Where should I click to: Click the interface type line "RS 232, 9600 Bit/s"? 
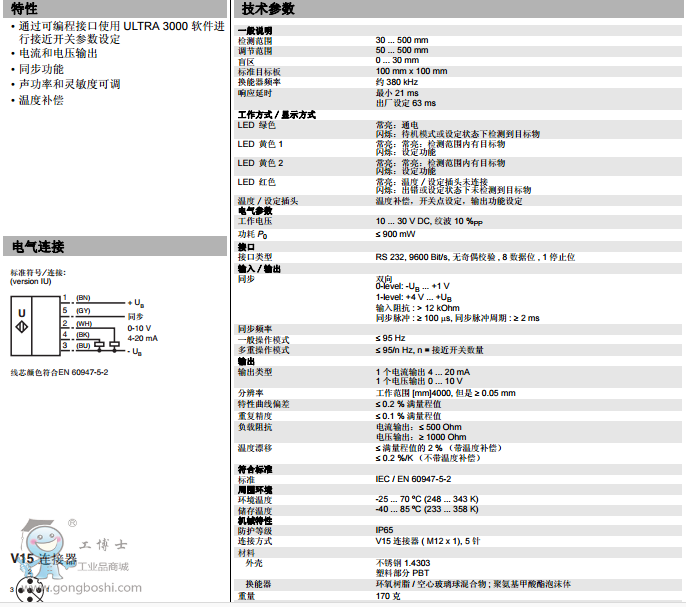pos(475,257)
